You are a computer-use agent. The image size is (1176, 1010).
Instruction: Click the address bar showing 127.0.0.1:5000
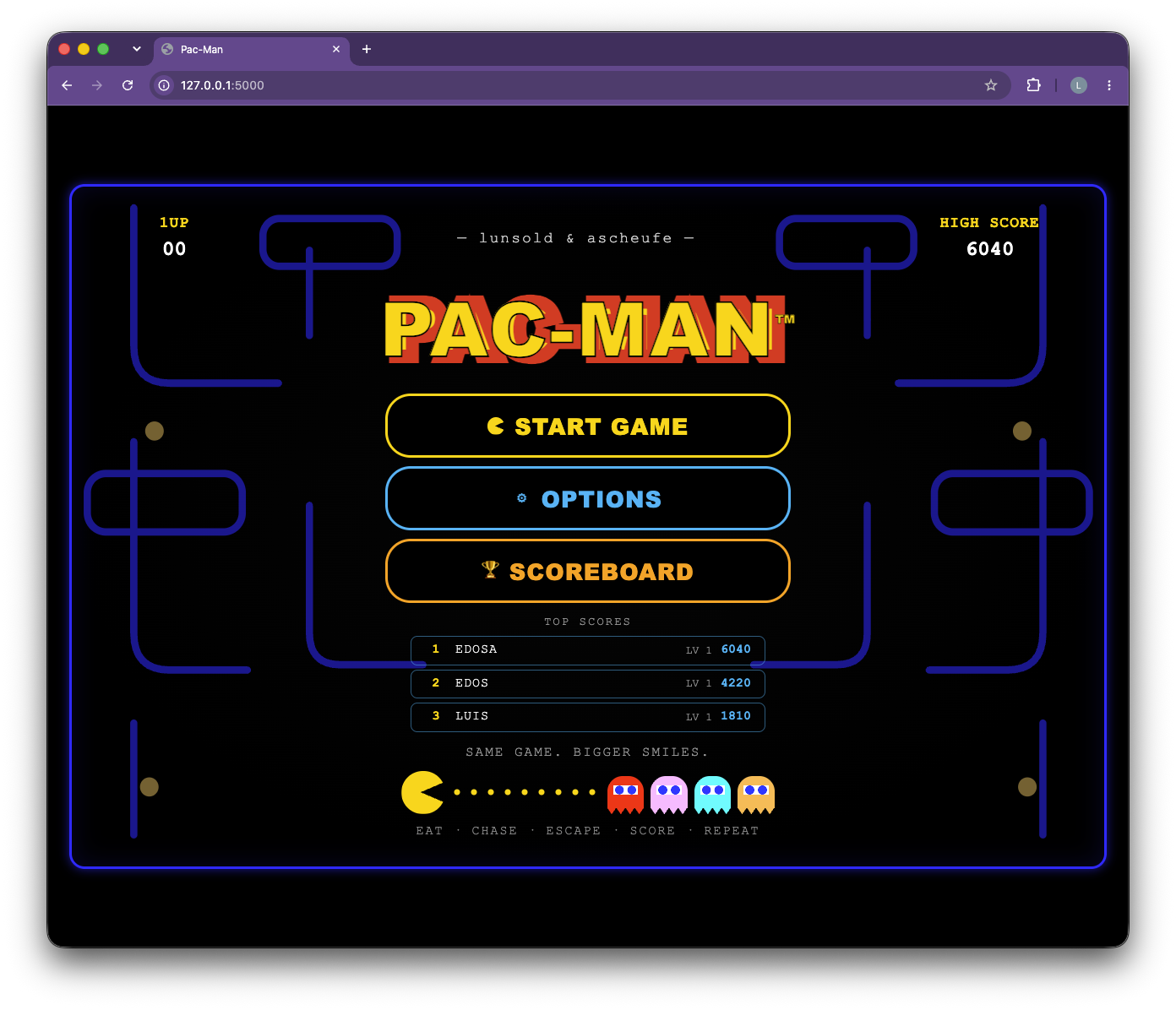[580, 85]
